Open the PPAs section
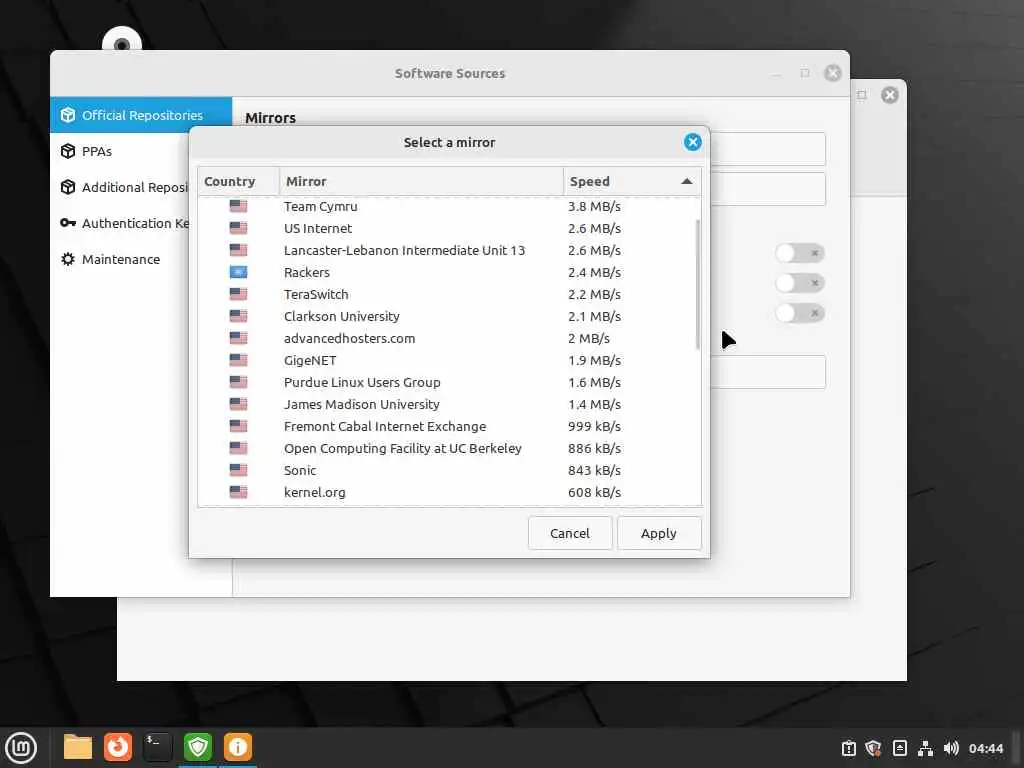 click(x=120, y=151)
